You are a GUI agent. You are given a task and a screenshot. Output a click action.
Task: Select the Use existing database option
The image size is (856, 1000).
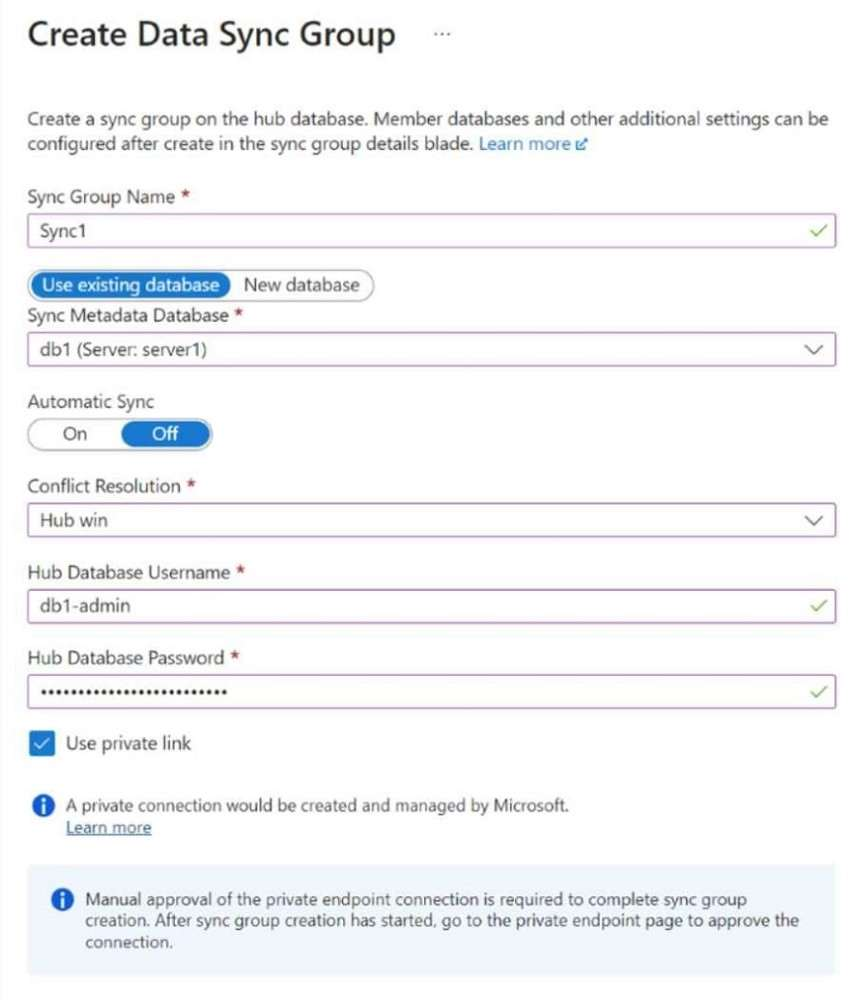[x=130, y=285]
